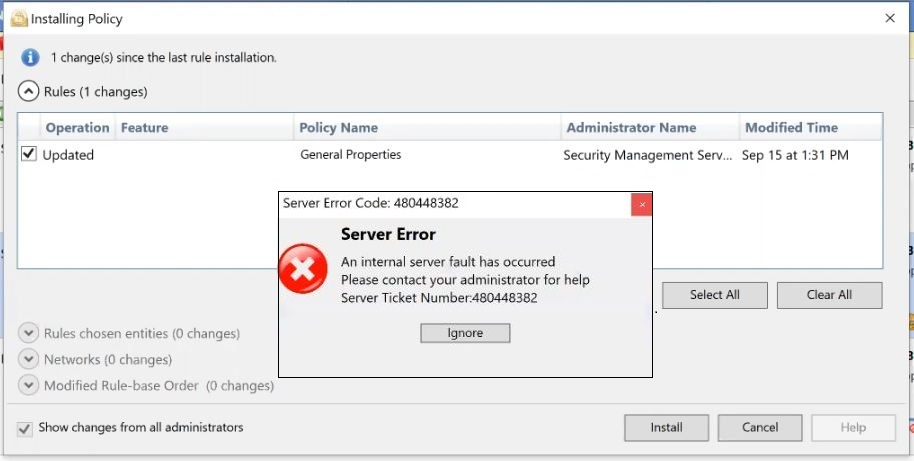Expand Rules chosen entities section
The height and width of the screenshot is (461, 914).
[29, 333]
